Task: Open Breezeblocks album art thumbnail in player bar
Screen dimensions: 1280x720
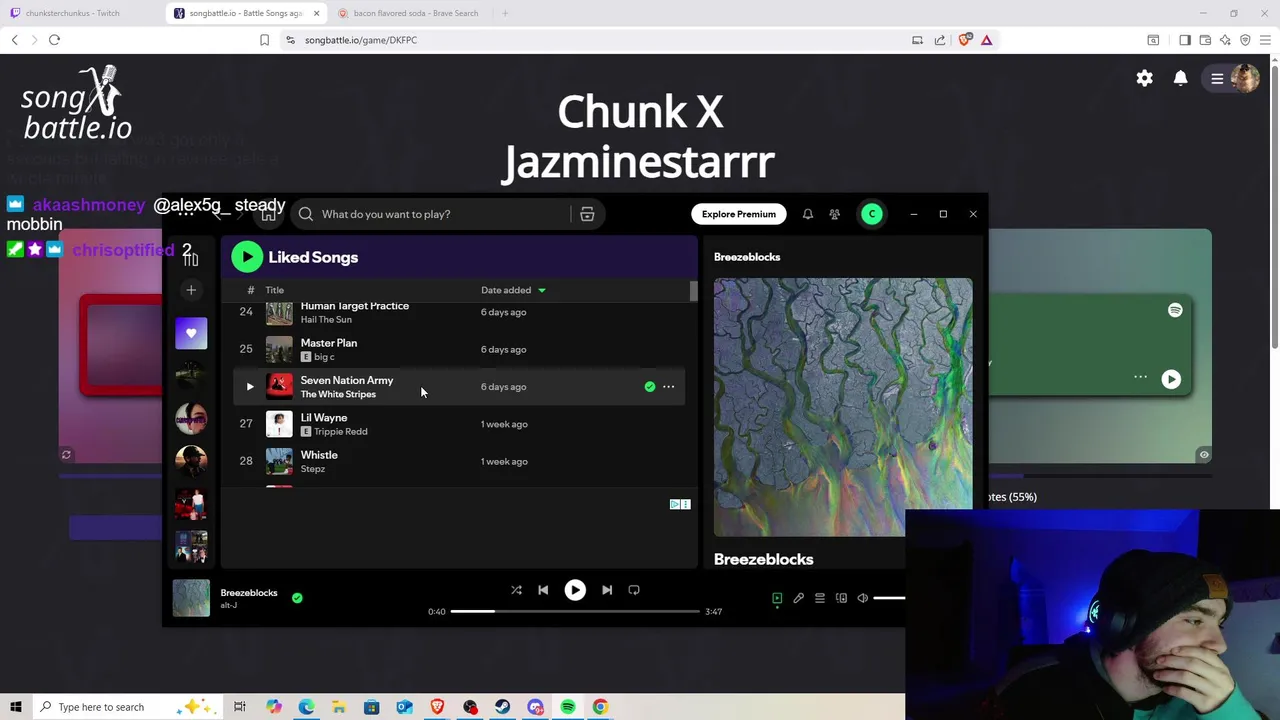Action: (191, 598)
